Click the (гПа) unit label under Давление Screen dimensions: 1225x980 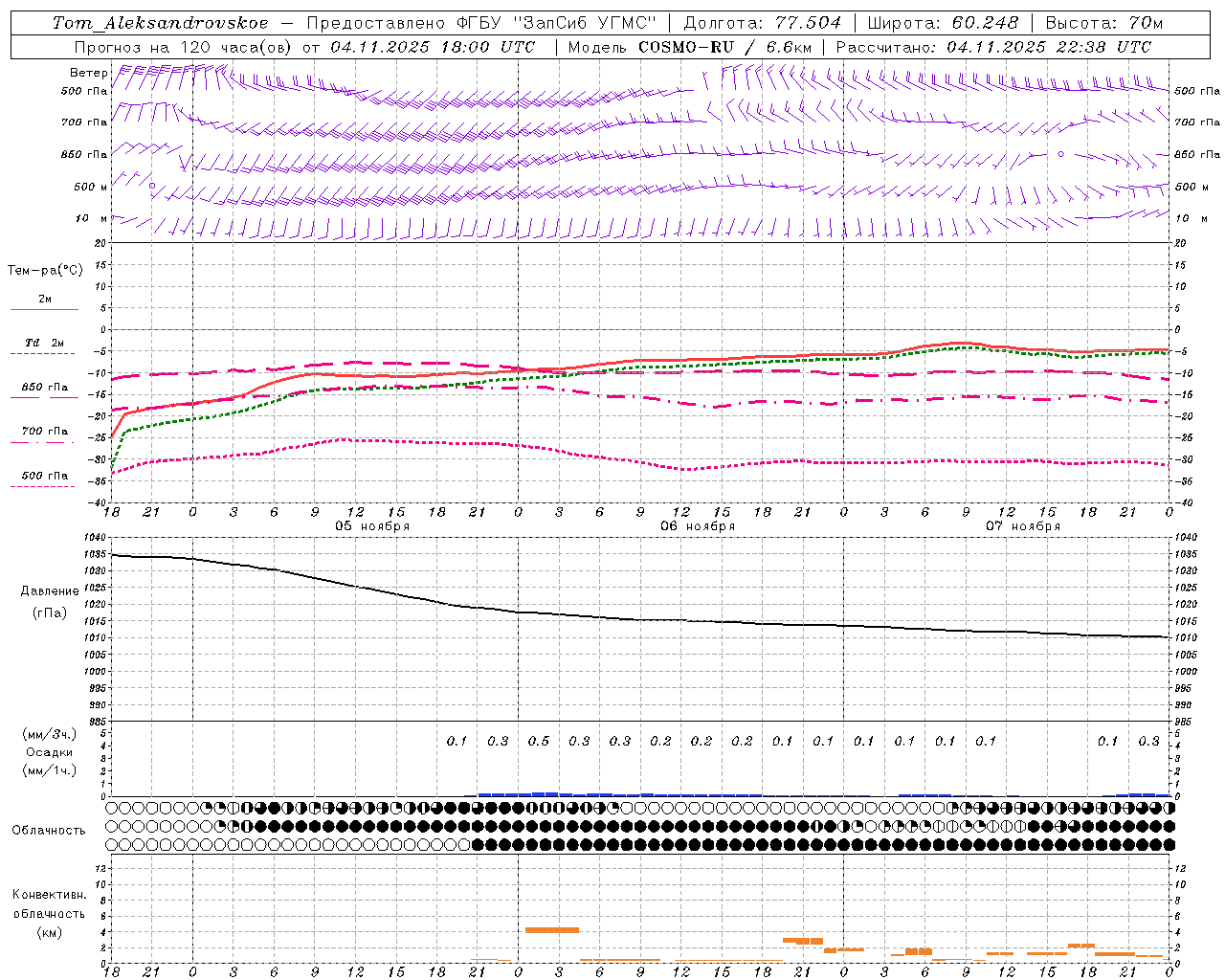50,612
